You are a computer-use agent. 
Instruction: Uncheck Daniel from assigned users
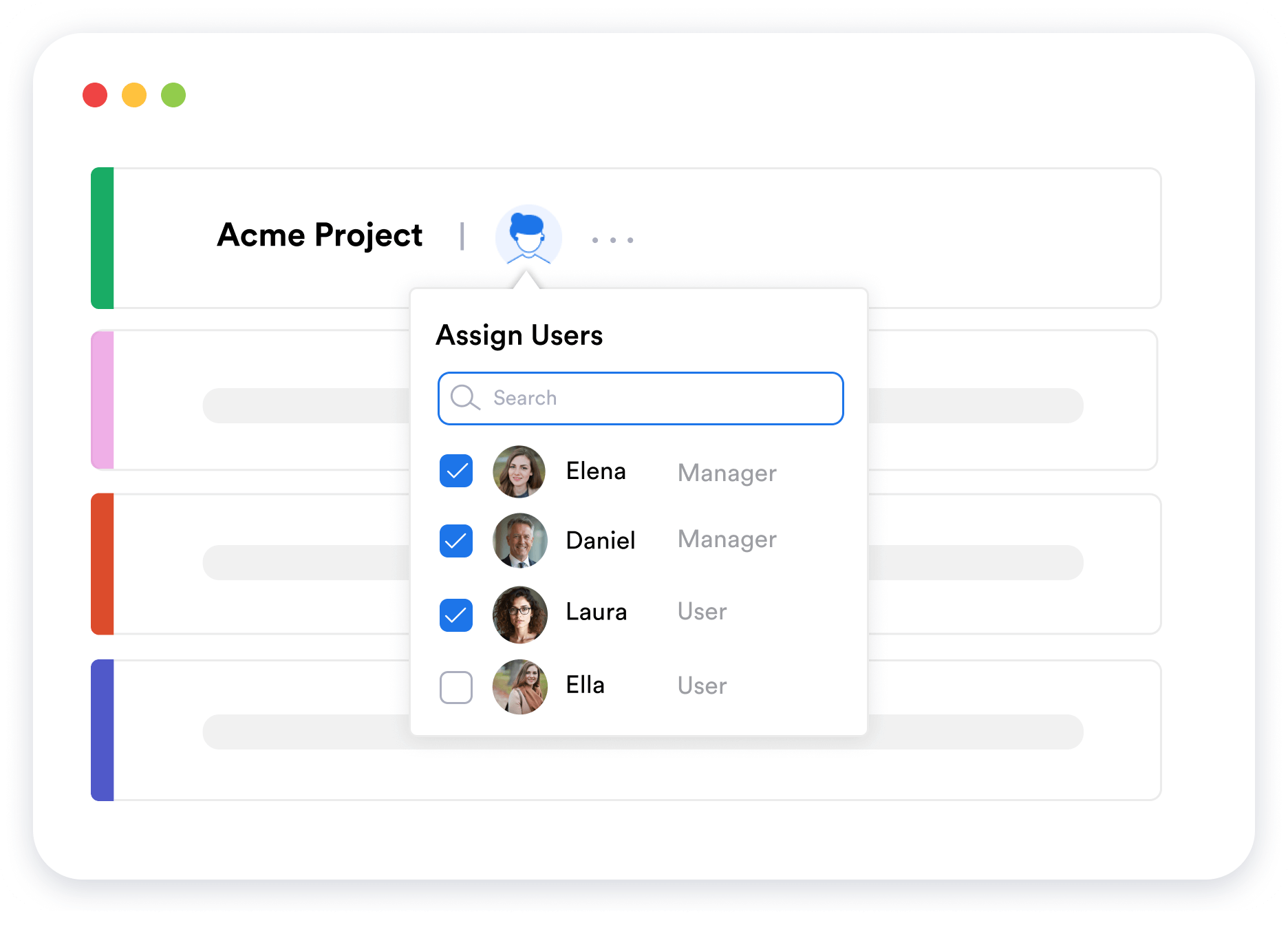point(455,542)
